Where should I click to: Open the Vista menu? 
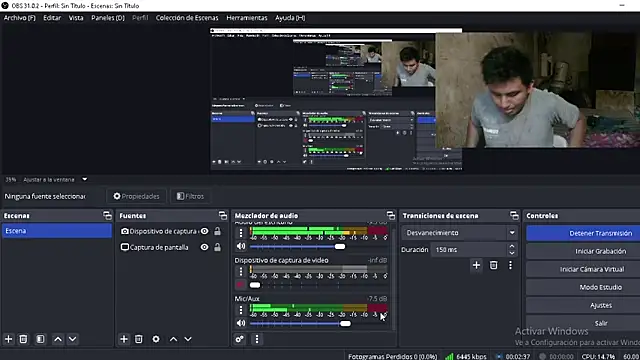[76, 18]
